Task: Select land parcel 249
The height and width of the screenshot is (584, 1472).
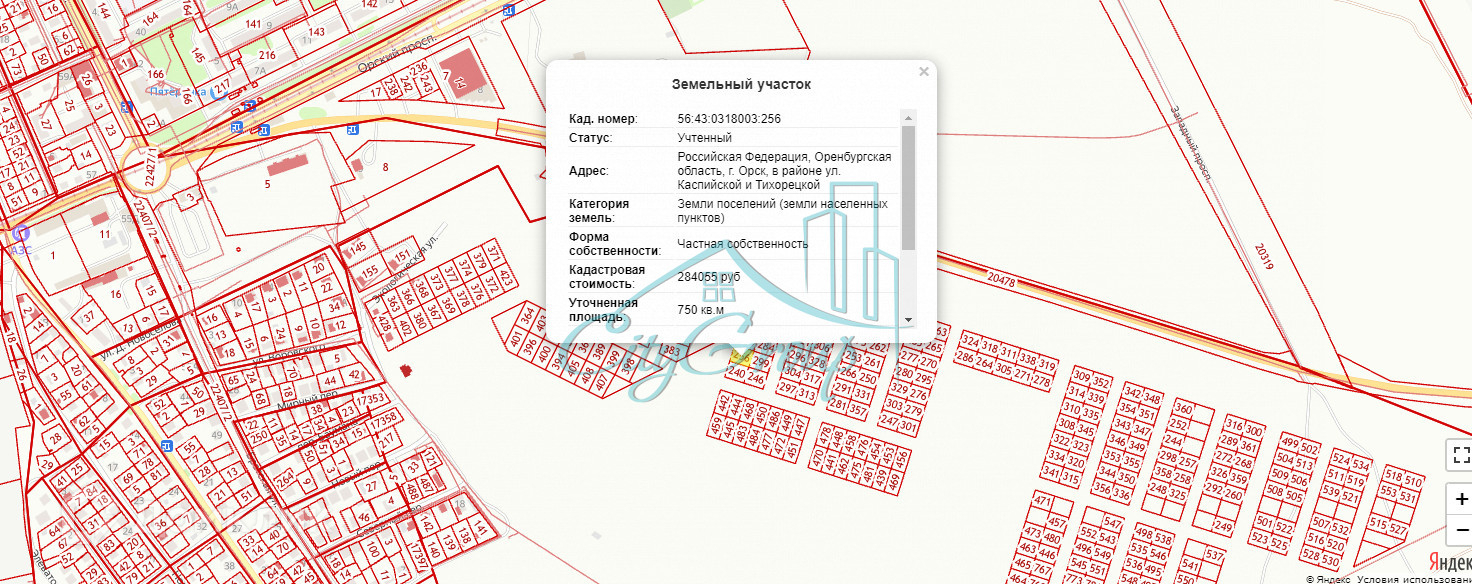Action: 1222,527
